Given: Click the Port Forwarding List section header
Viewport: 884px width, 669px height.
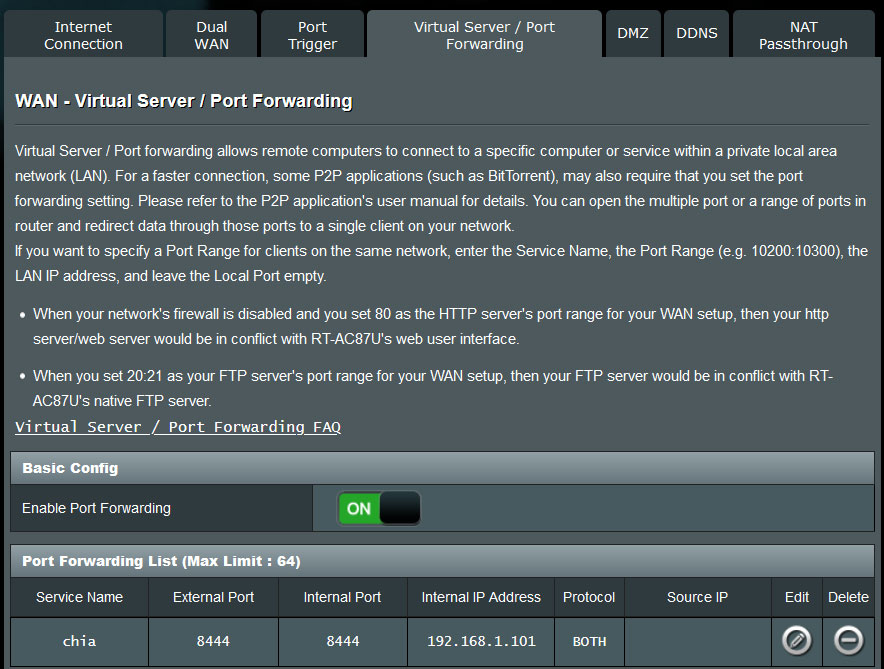Looking at the screenshot, I should pos(442,561).
